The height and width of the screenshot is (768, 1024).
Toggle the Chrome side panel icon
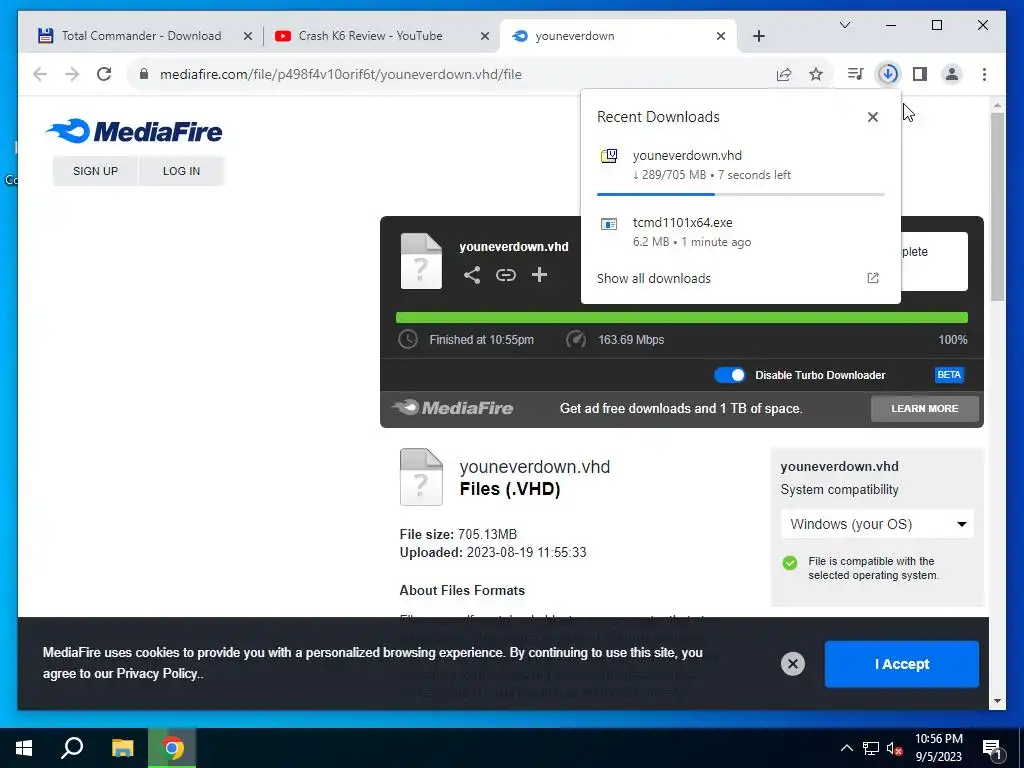tap(920, 74)
